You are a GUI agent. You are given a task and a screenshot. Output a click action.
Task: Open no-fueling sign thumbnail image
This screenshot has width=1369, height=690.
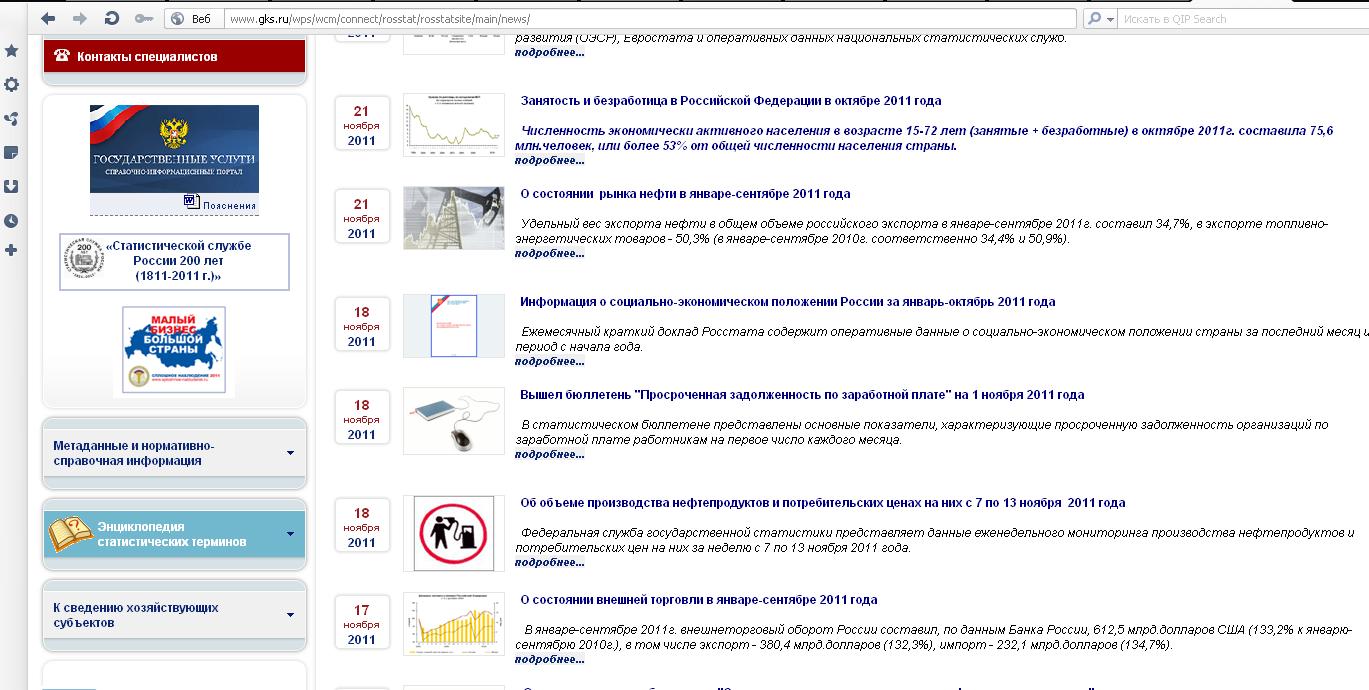[454, 533]
